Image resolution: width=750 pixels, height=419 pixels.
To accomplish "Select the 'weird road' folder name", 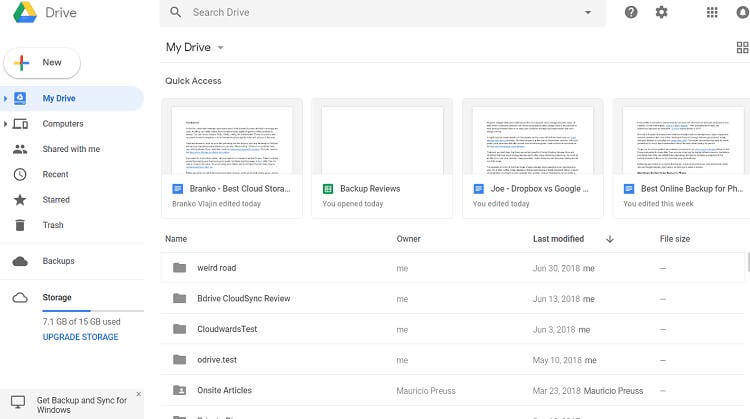I will pos(217,268).
